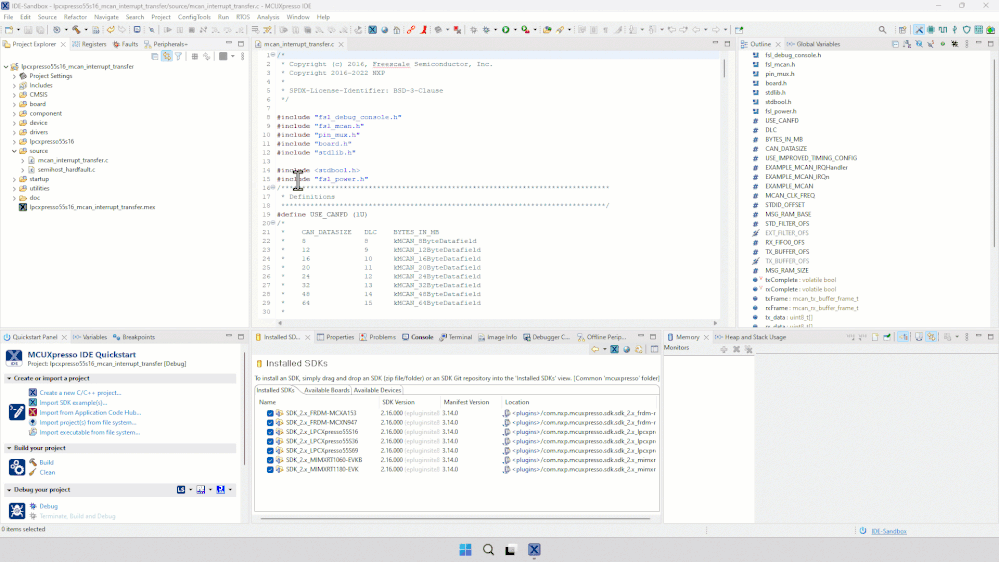Image resolution: width=999 pixels, height=562 pixels.
Task: Click the blue X icon in Installed SDKs toolbar
Action: [614, 349]
